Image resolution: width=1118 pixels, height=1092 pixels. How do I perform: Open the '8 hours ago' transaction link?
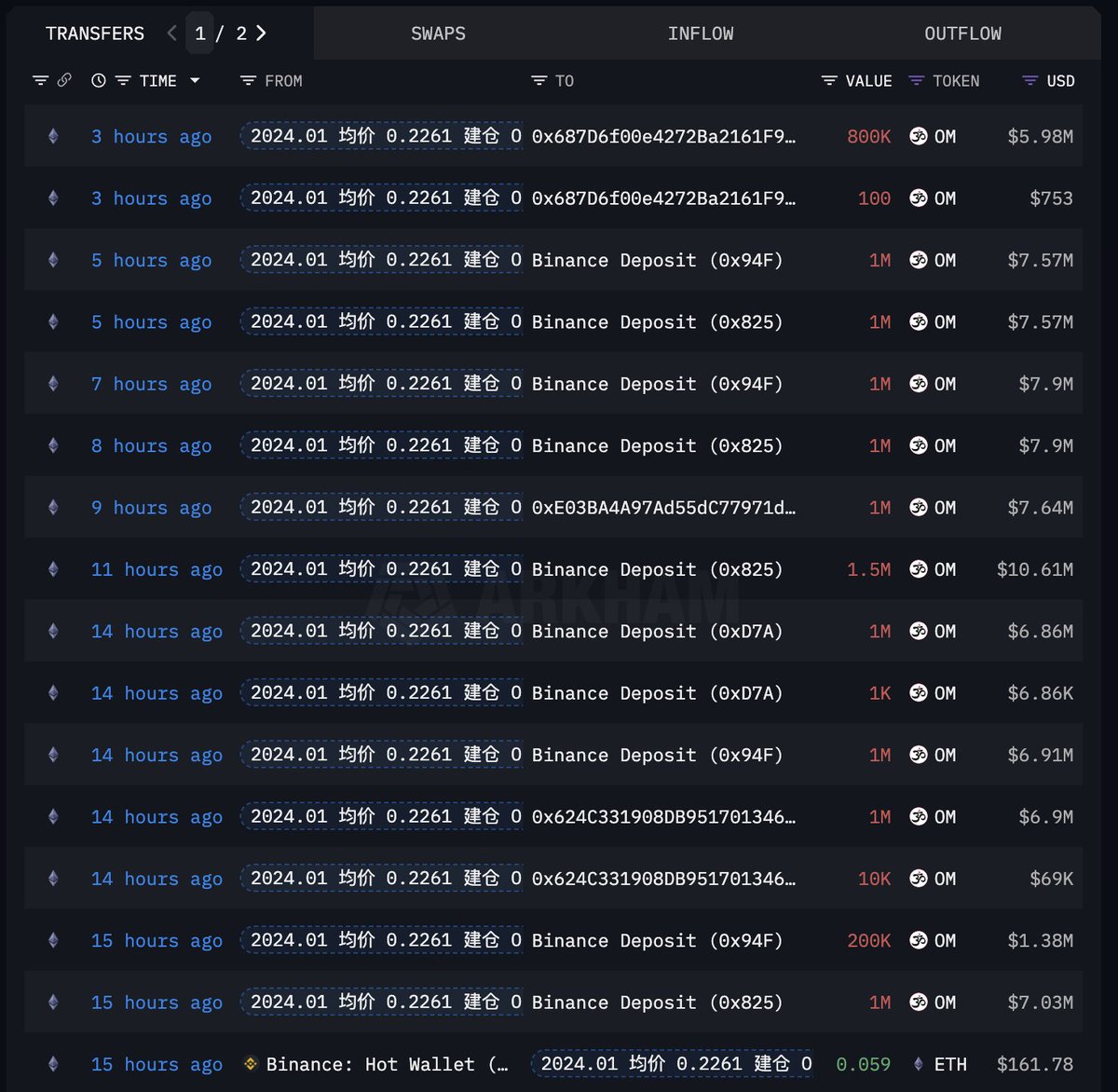pyautogui.click(x=151, y=445)
